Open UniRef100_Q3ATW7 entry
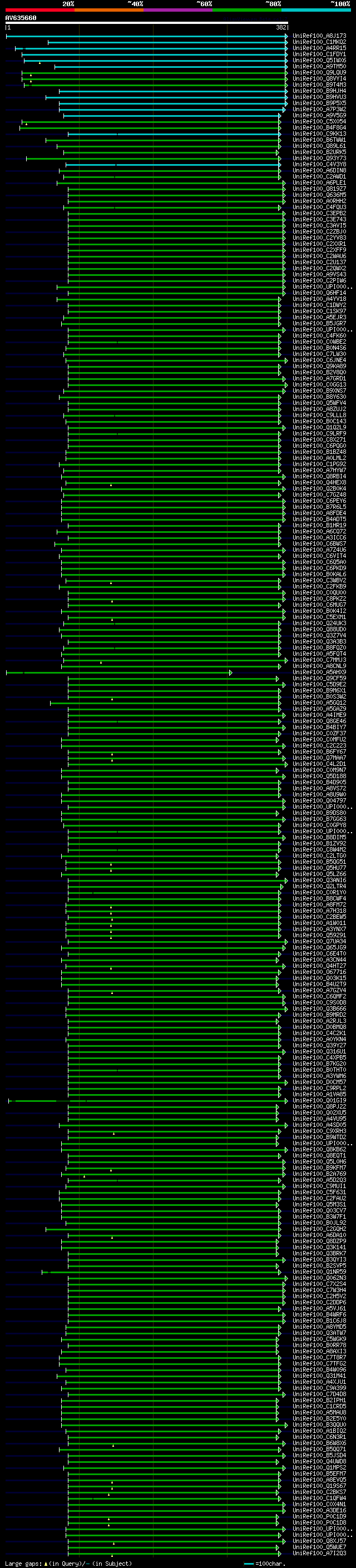 tap(319, 1333)
